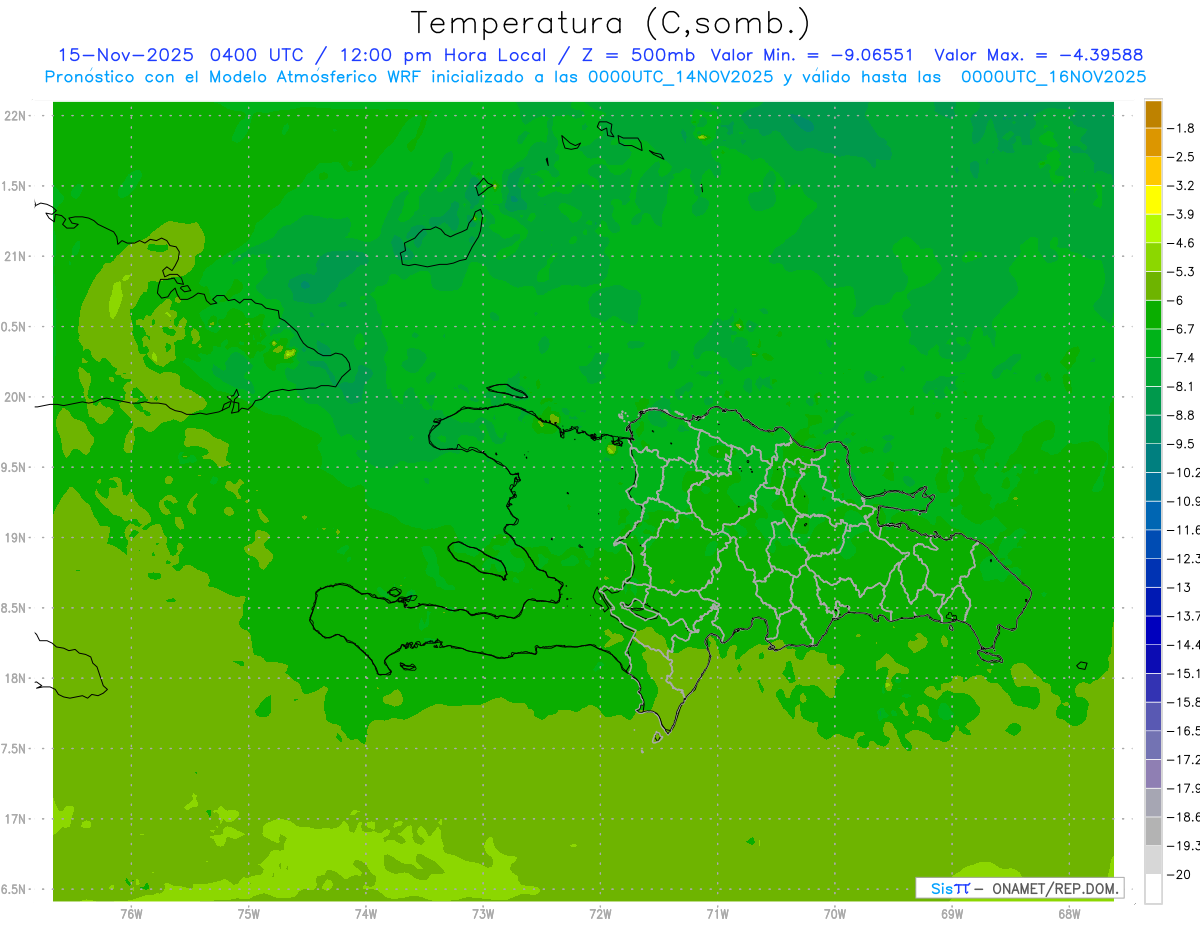Click the '-17.2' color scale value
Screen dimensions: 1200x927
click(1183, 760)
